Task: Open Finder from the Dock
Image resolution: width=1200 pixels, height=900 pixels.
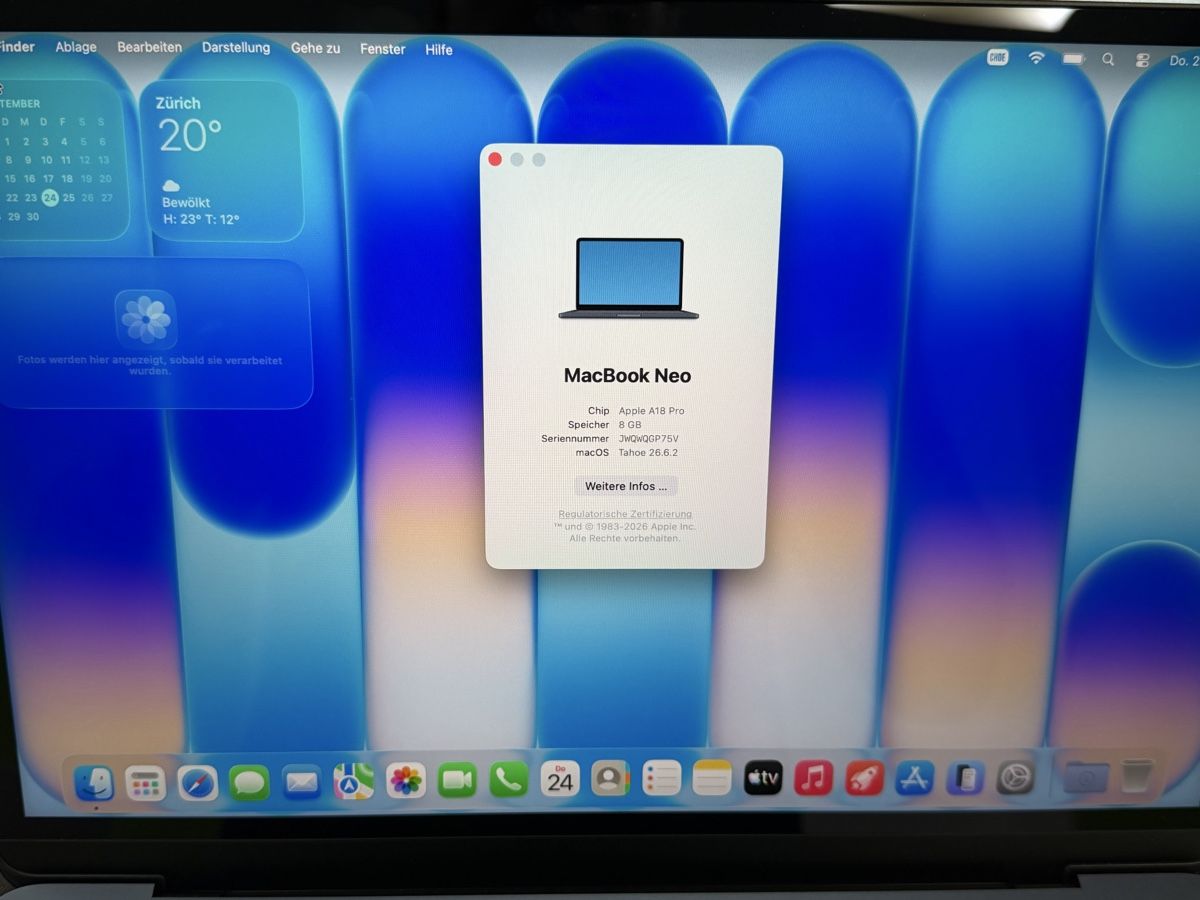Action: tap(94, 783)
